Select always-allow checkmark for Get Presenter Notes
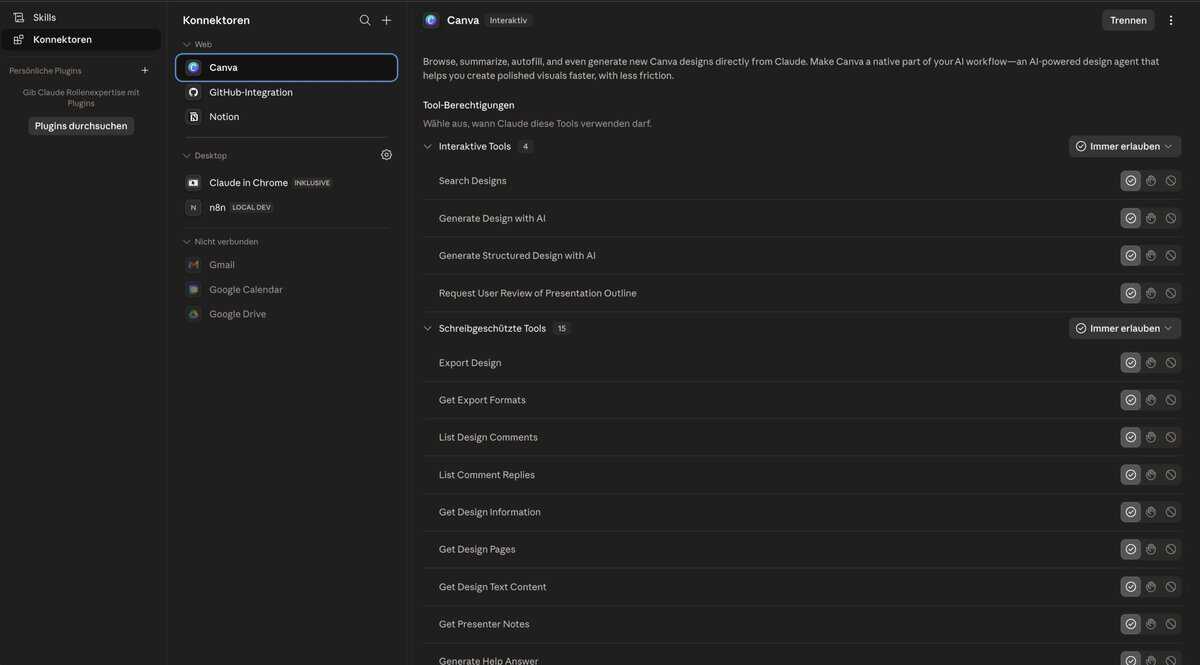Screen dimensions: 1200x665 1131,624
